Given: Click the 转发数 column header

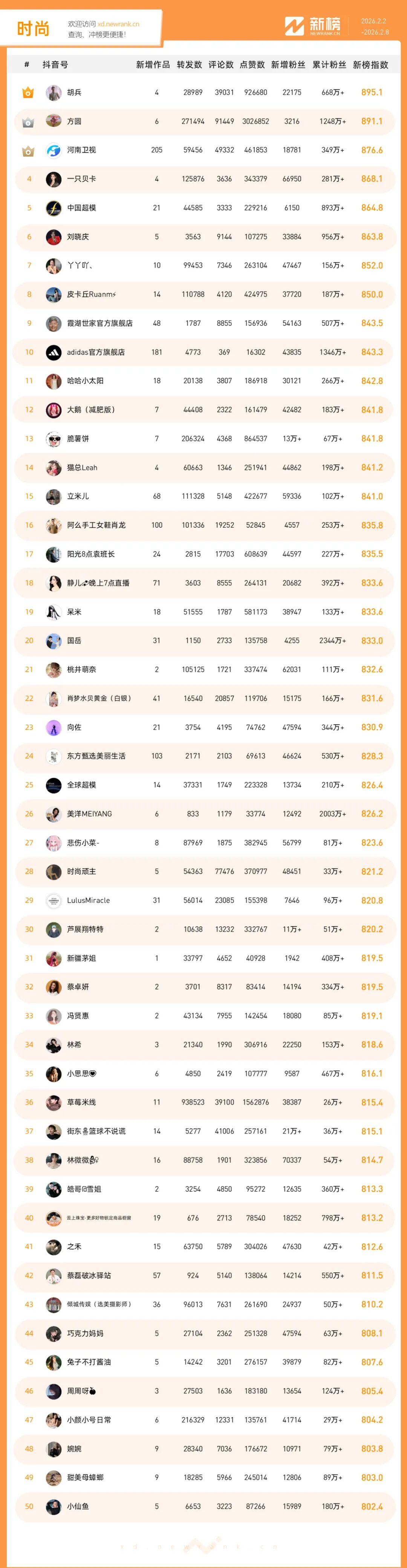Looking at the screenshot, I should (x=189, y=65).
